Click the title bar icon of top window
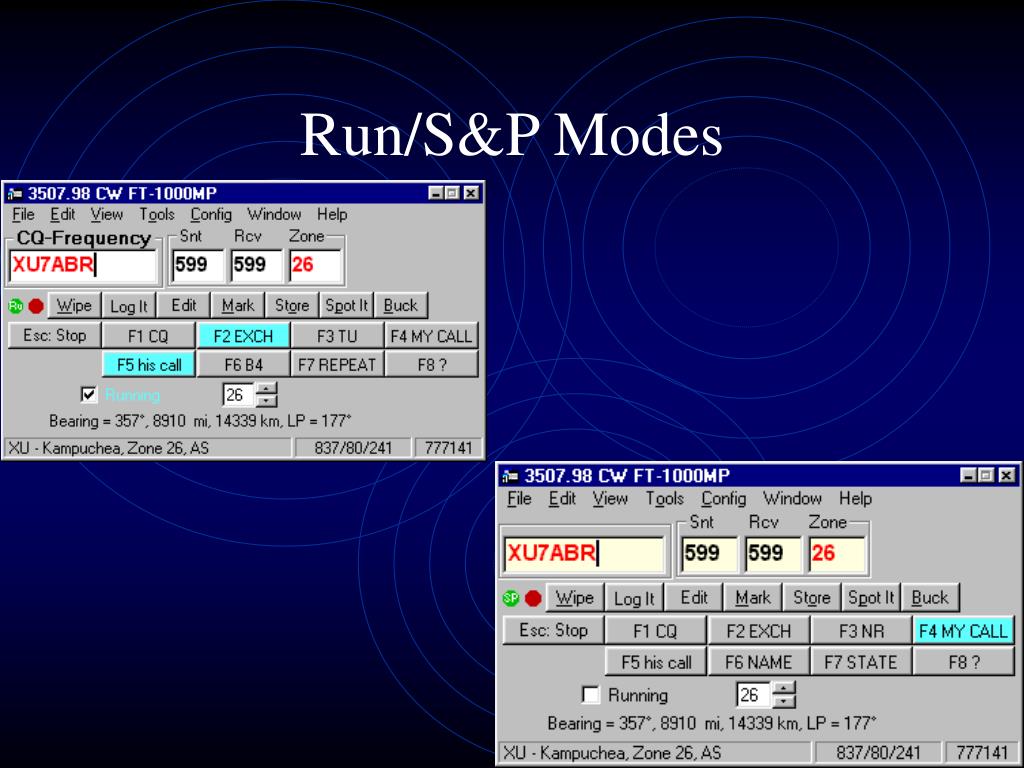 pos(14,194)
